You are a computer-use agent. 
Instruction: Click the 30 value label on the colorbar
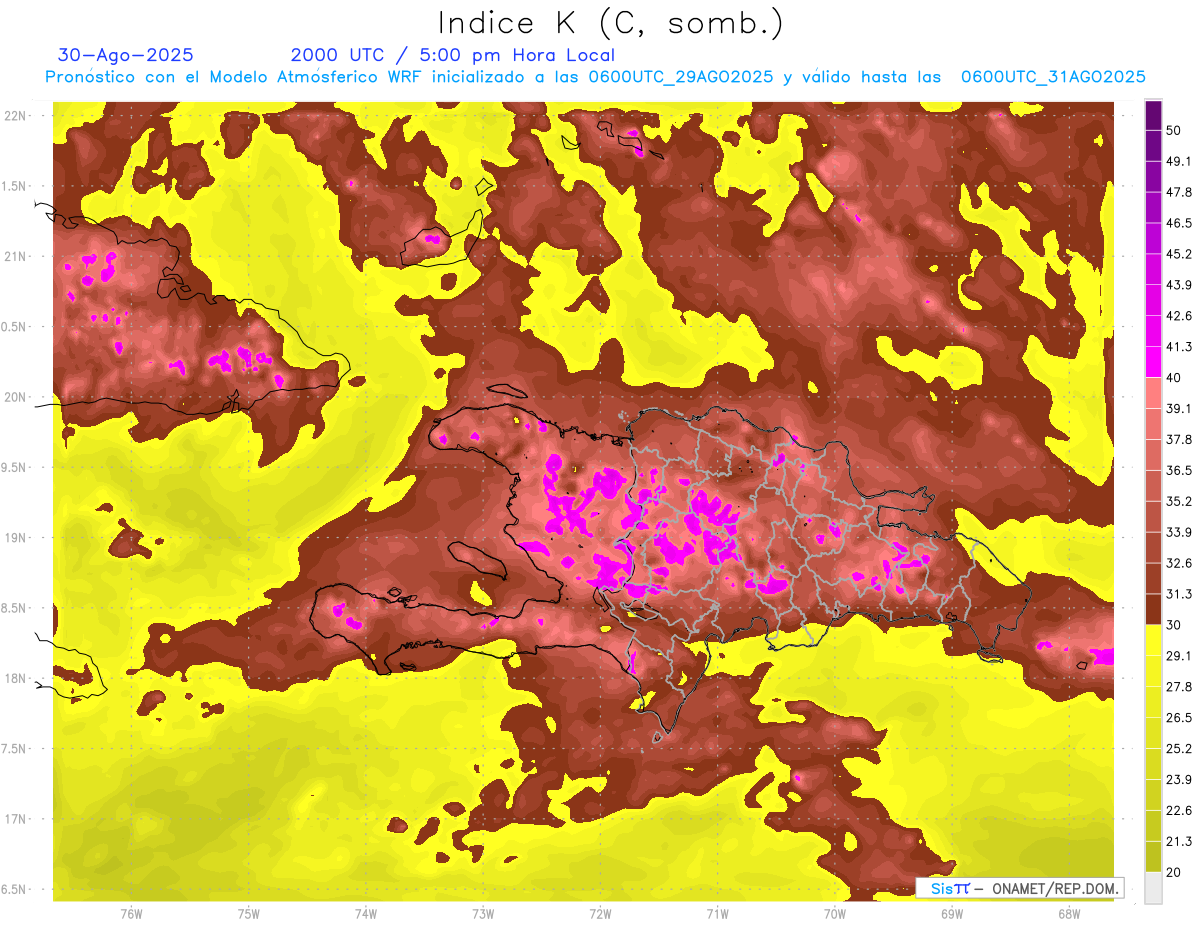click(x=1173, y=624)
